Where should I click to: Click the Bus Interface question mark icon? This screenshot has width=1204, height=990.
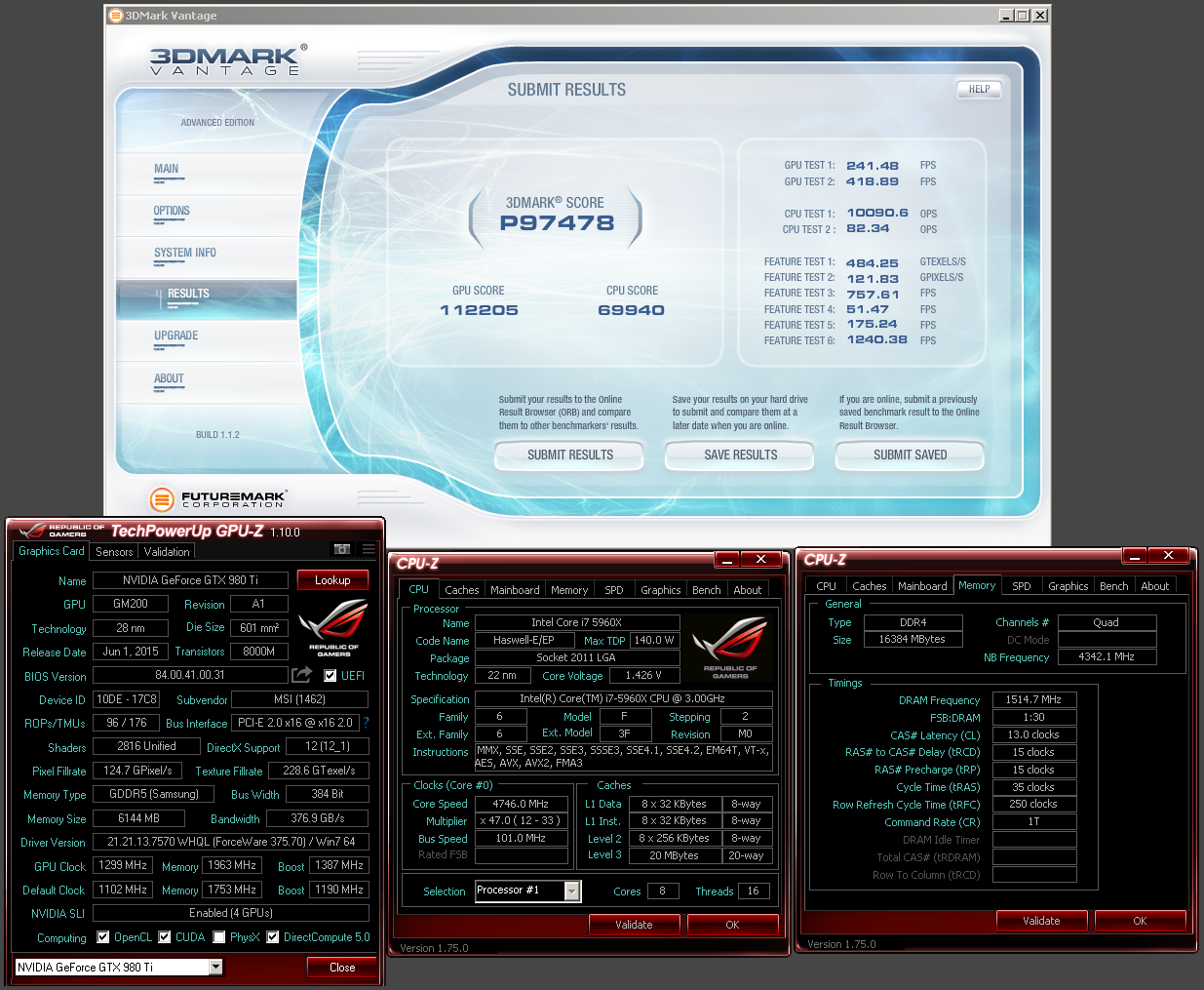(x=367, y=723)
